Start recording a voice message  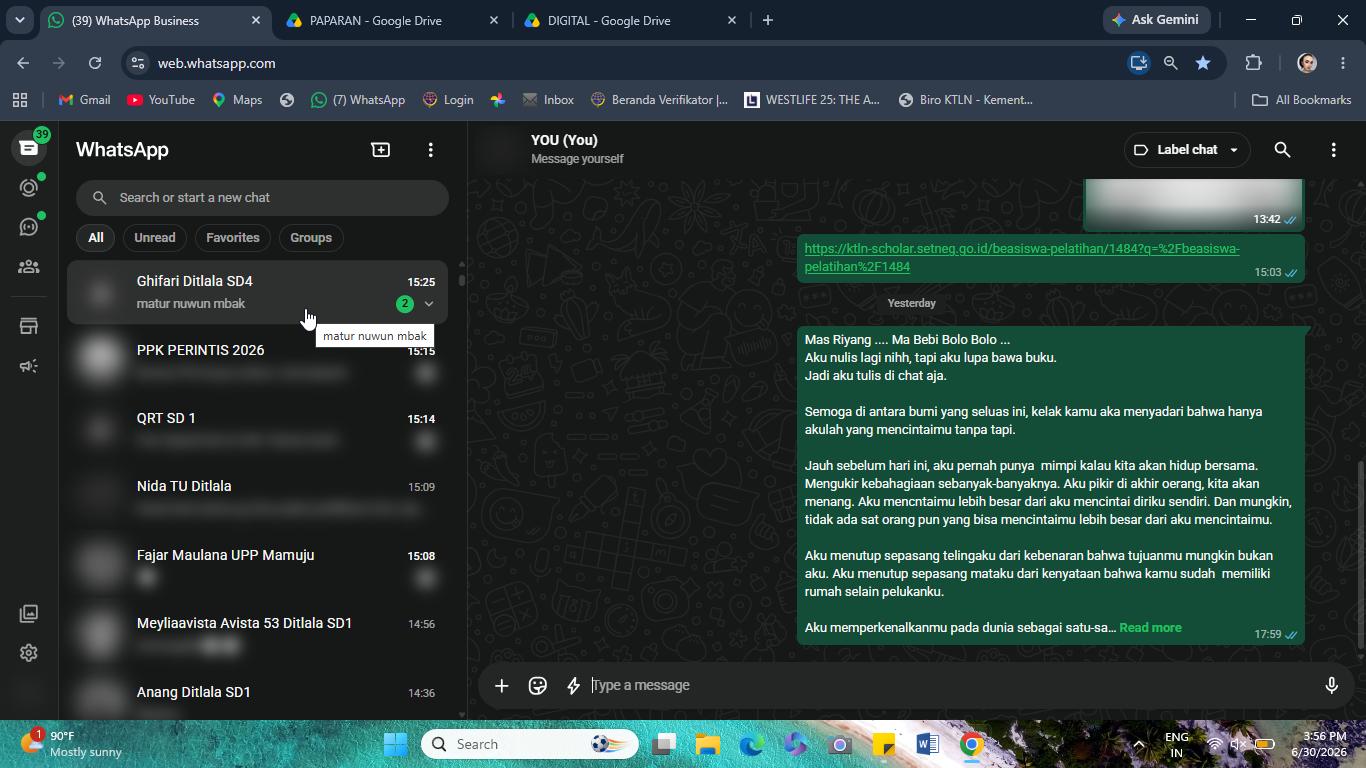pos(1331,685)
